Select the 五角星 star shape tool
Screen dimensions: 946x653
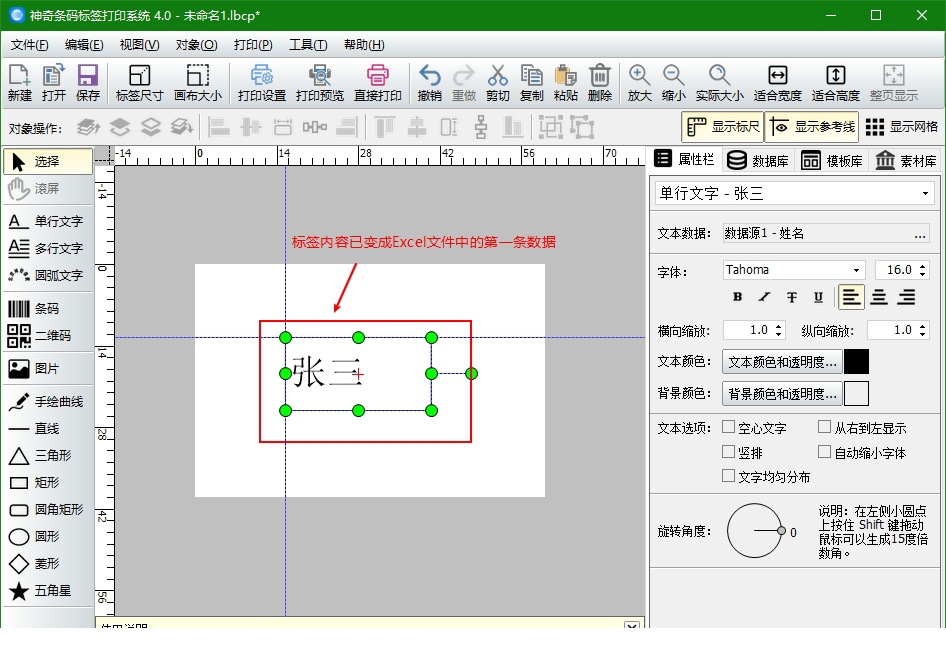[47, 591]
